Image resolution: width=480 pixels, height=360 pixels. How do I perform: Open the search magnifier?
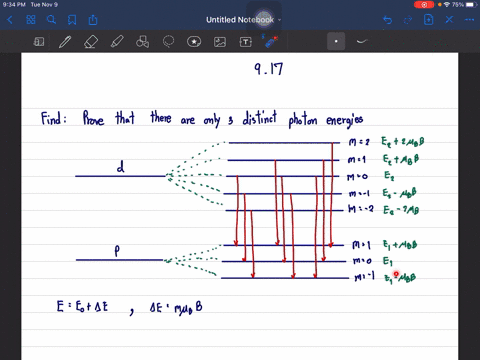(51, 20)
